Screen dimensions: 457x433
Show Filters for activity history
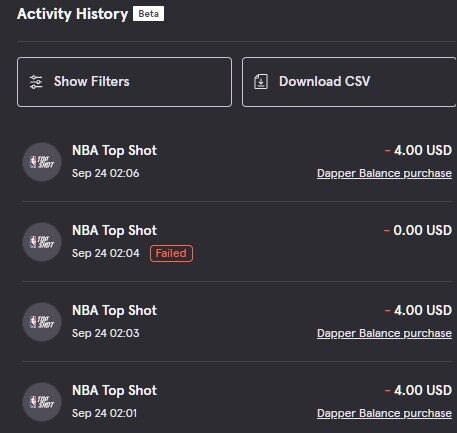[124, 82]
